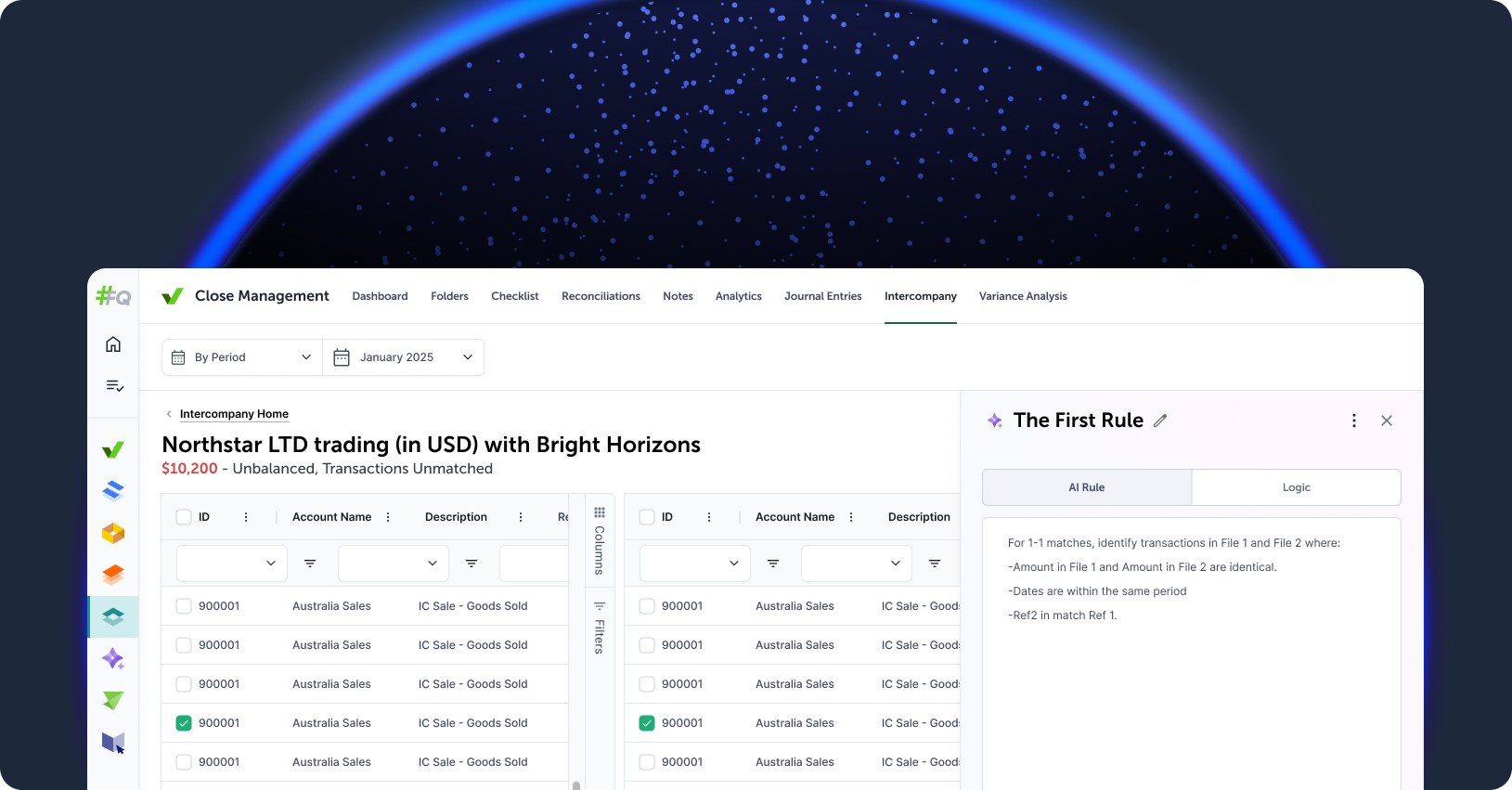Open ID filter dropdown in right table
Image resolution: width=1512 pixels, height=790 pixels.
tap(695, 563)
